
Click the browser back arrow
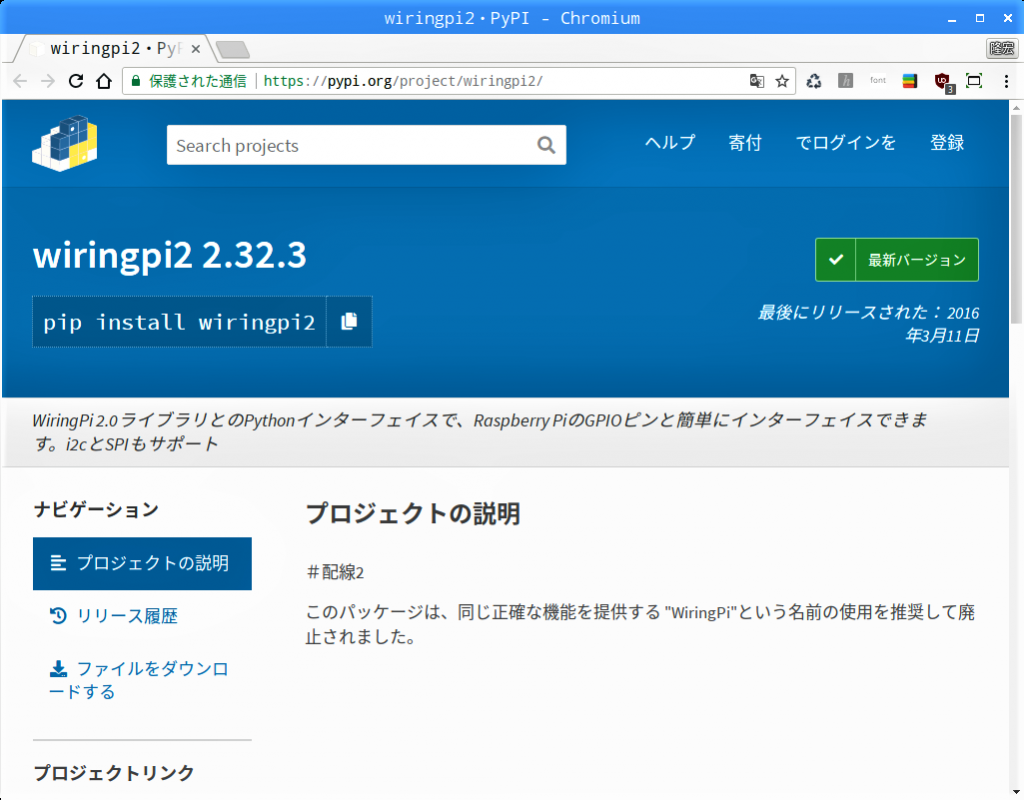coord(20,81)
